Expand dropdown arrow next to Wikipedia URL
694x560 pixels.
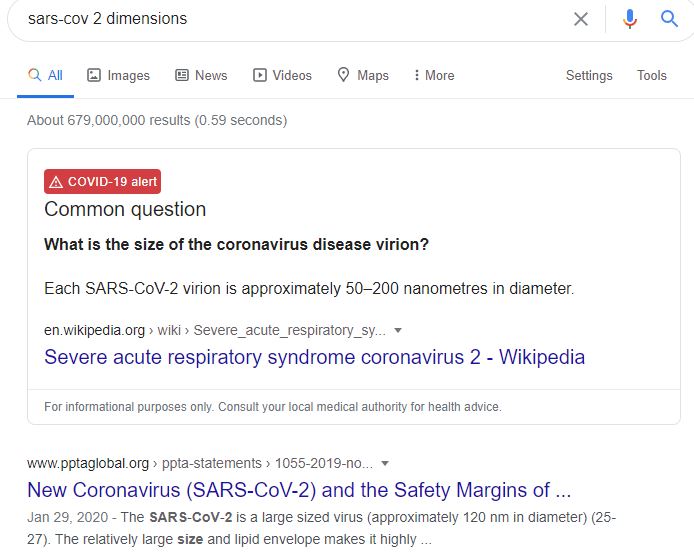[x=398, y=330]
